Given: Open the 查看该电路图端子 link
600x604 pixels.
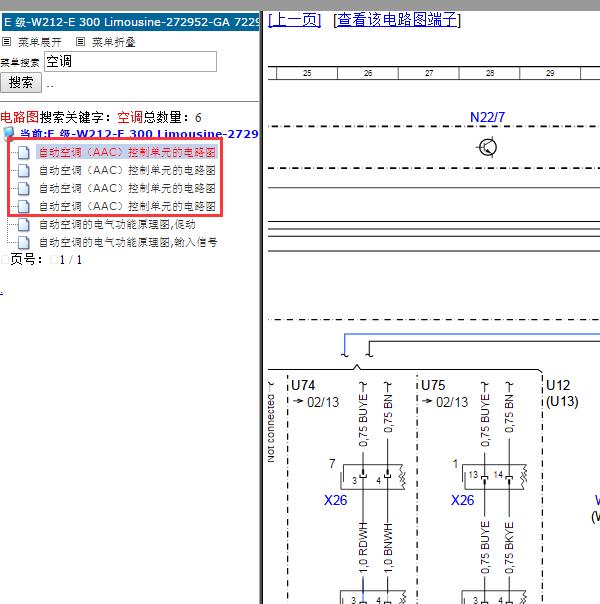Looking at the screenshot, I should coord(397,20).
